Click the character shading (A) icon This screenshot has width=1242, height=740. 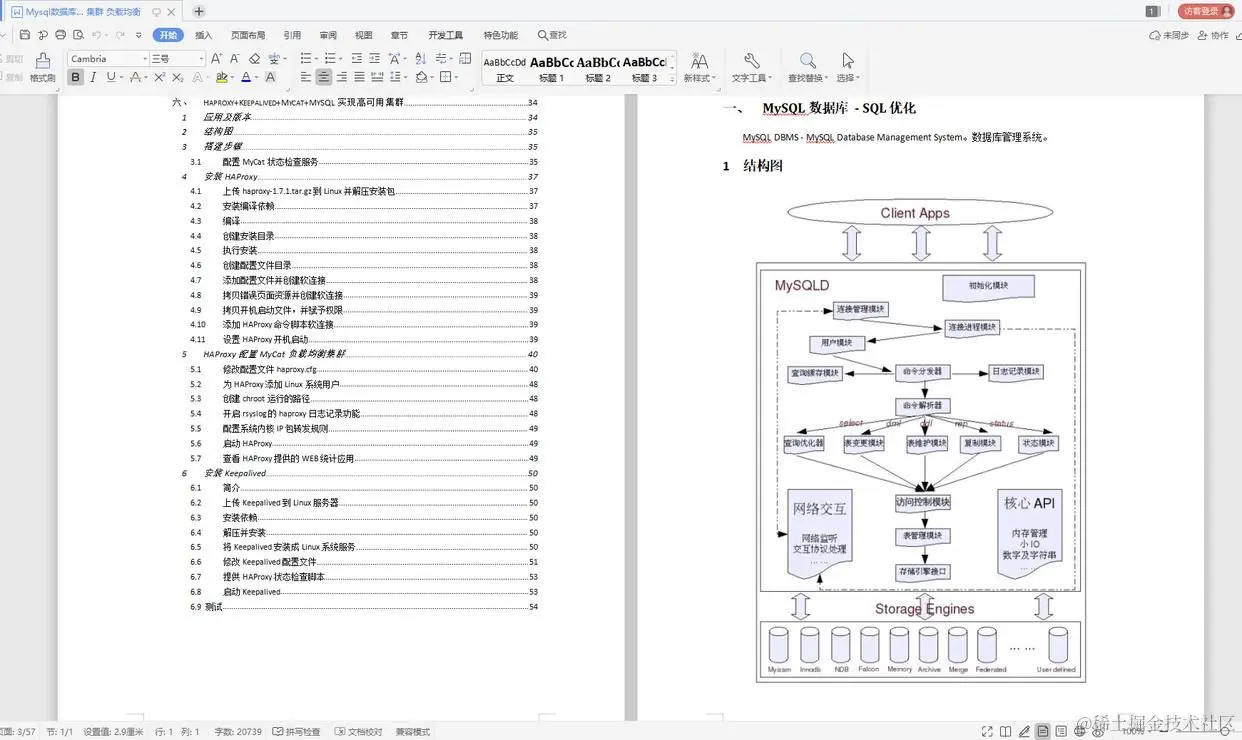coord(270,77)
